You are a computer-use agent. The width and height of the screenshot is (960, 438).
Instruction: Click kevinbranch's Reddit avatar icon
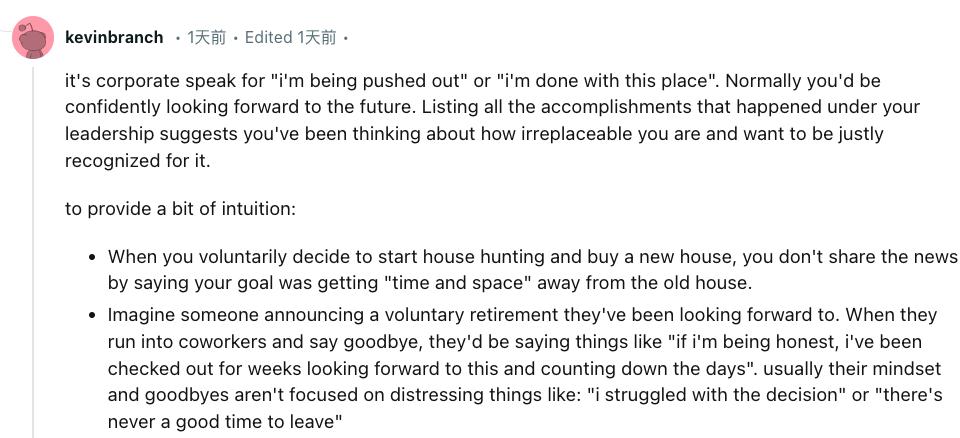pos(32,38)
